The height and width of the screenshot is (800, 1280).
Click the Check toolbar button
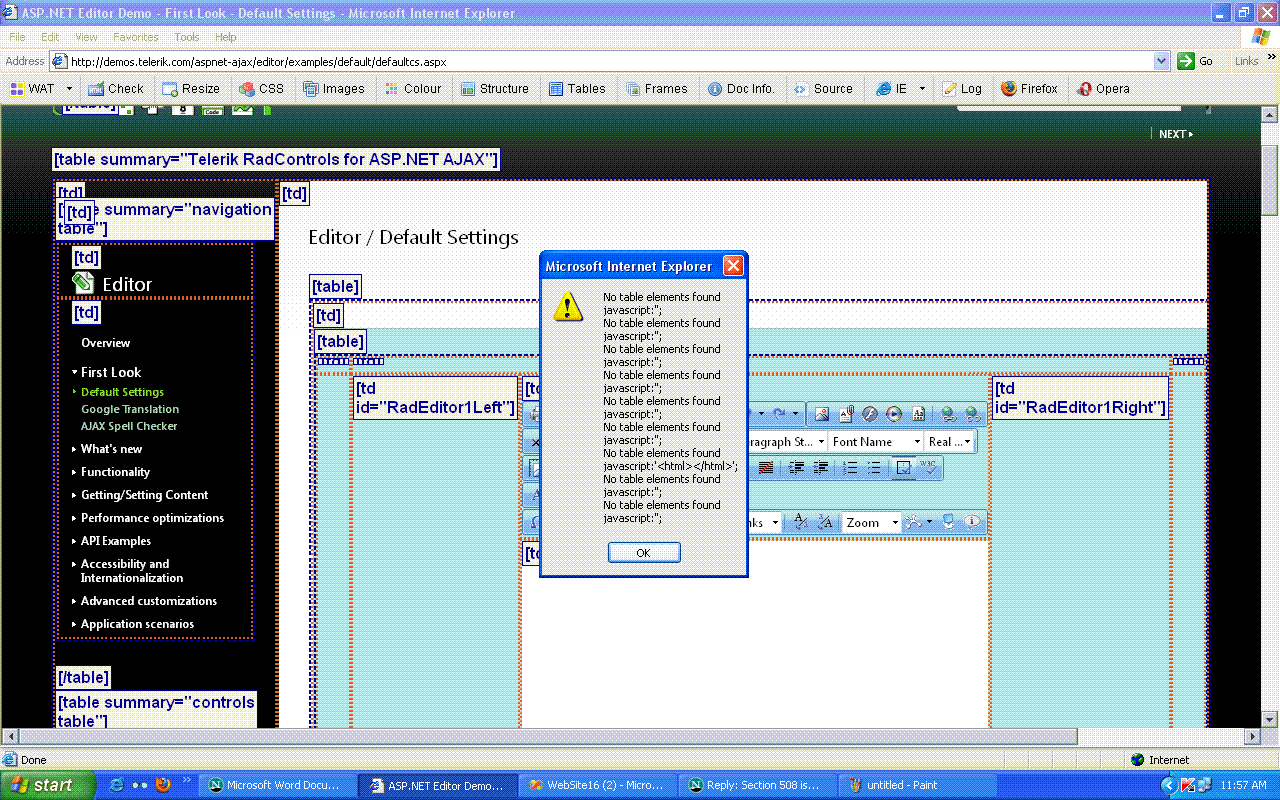point(116,89)
